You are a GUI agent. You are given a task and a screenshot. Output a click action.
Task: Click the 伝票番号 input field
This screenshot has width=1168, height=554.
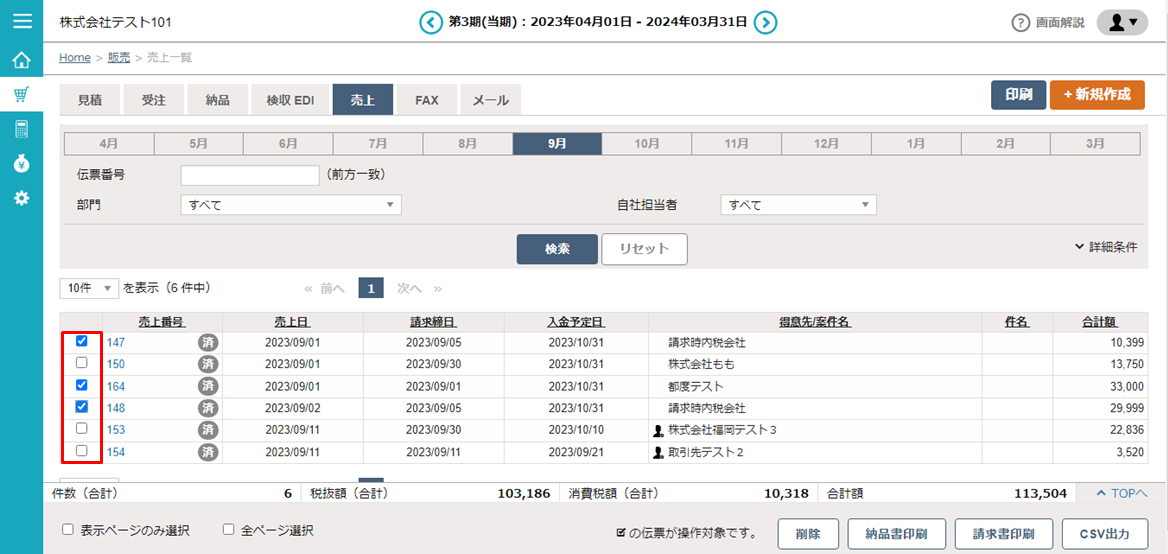[x=249, y=175]
